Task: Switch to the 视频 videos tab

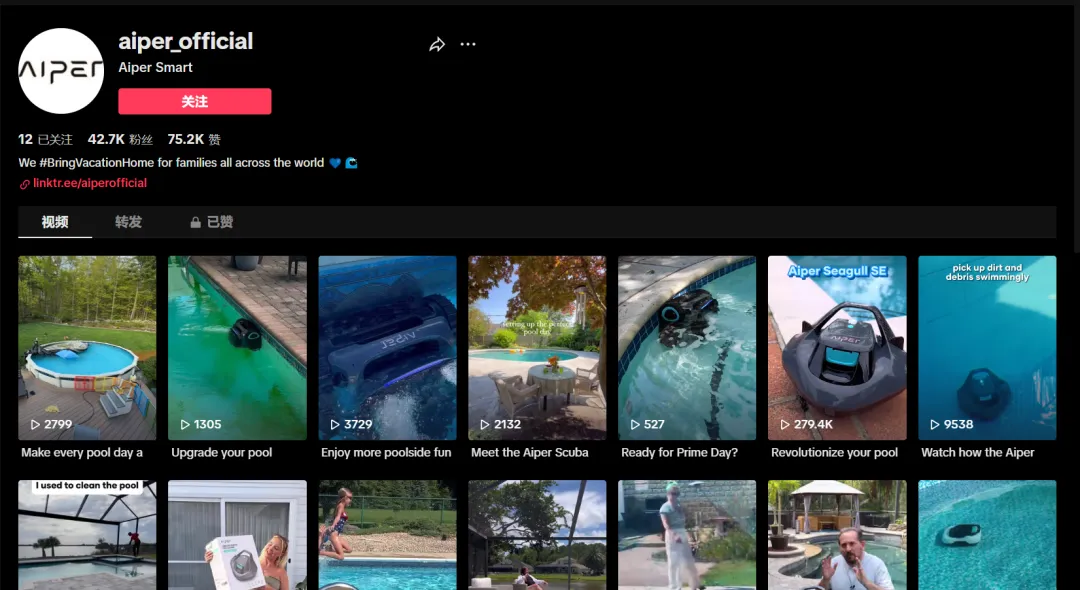Action: pyautogui.click(x=55, y=222)
